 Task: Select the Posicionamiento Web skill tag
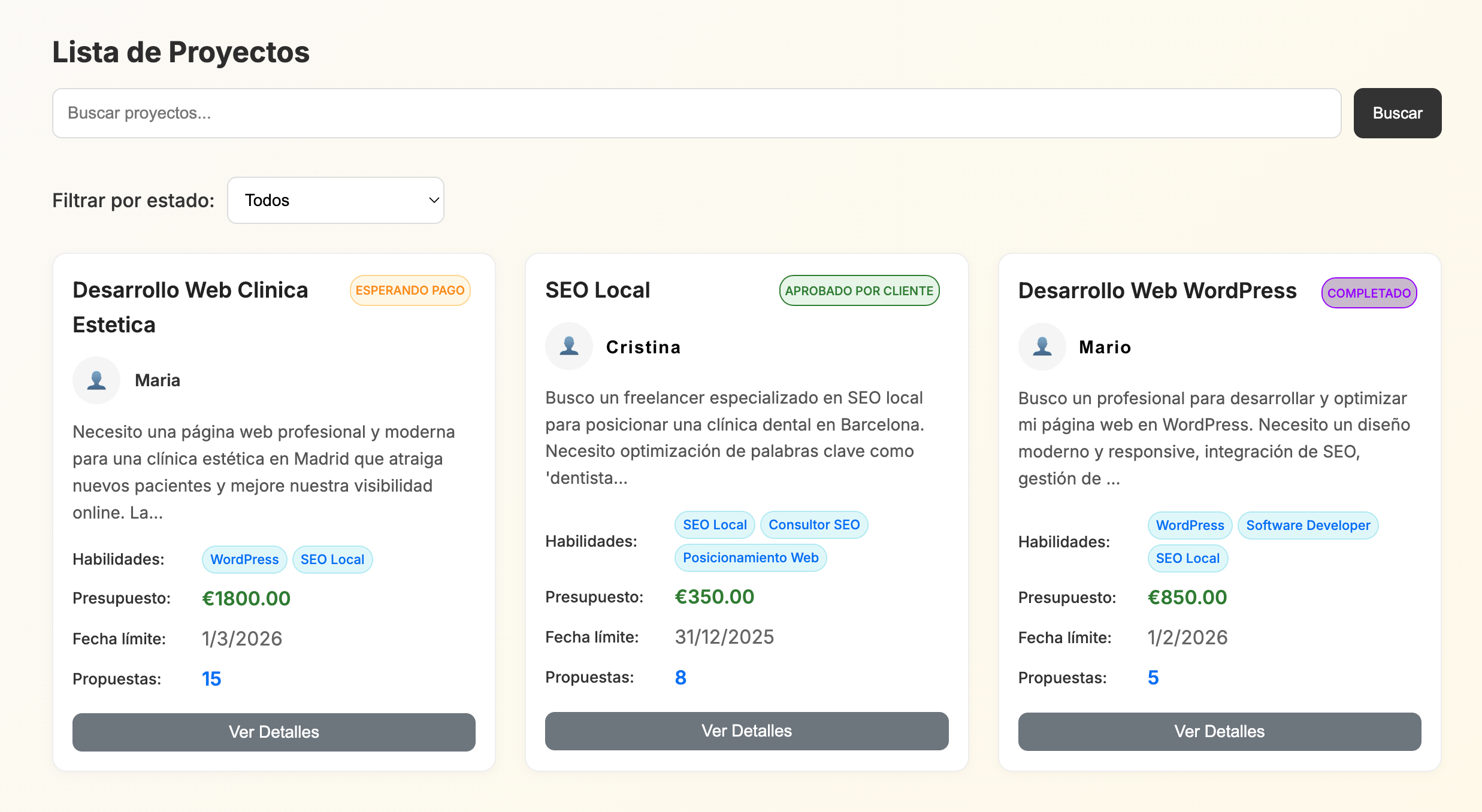[750, 558]
